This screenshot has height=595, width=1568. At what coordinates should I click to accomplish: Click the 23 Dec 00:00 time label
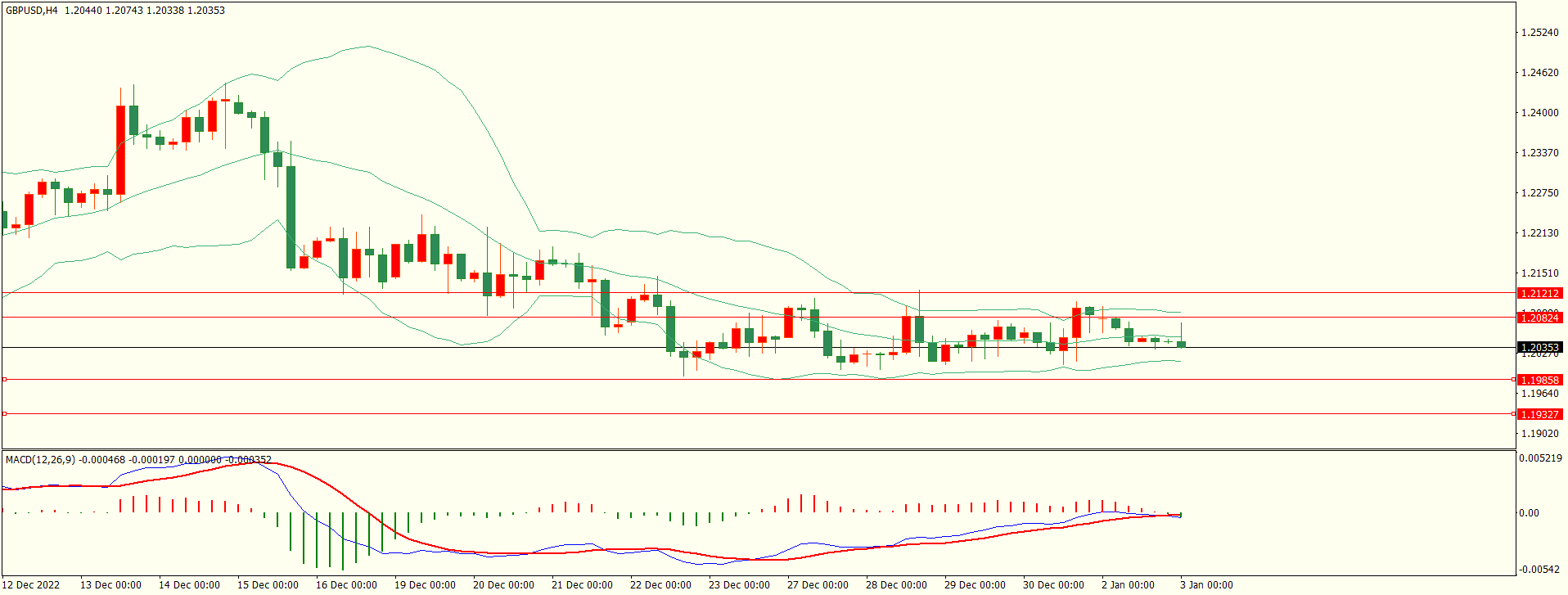(739, 585)
